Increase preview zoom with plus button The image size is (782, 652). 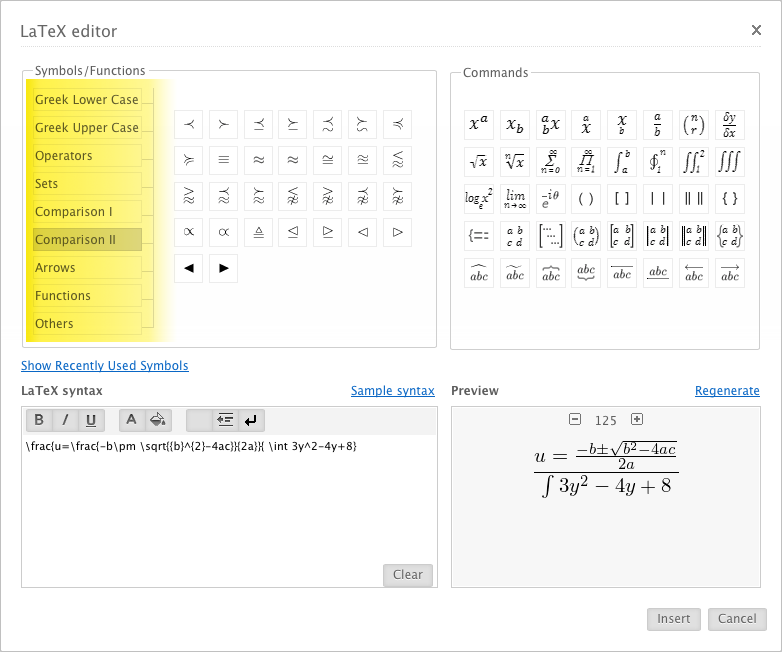[637, 420]
